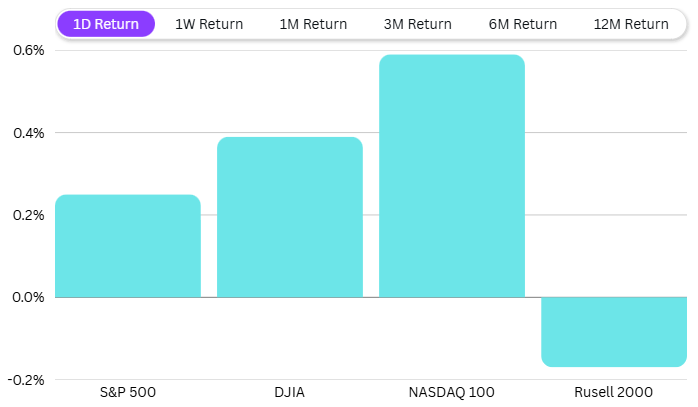Click the negative Rusell 2000 bar
This screenshot has width=698, height=407.
[x=614, y=332]
